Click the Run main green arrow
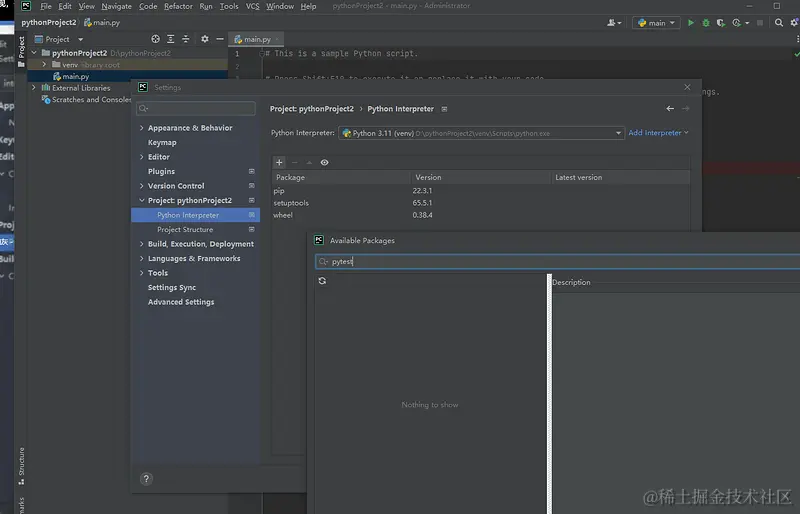 tap(690, 23)
